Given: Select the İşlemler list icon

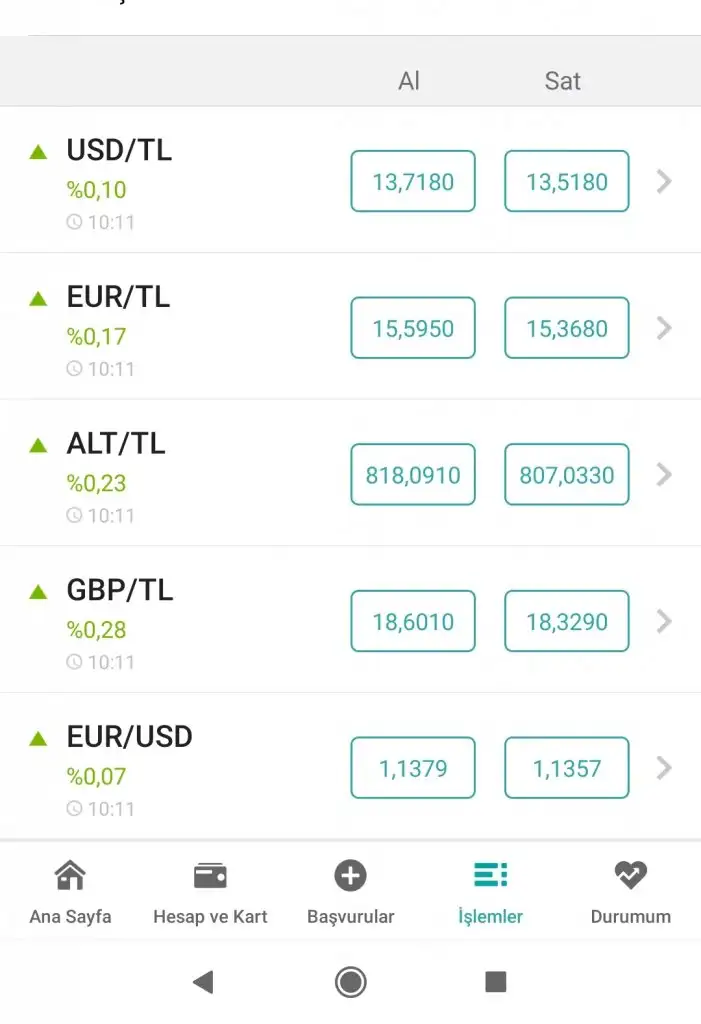Looking at the screenshot, I should pos(490,876).
